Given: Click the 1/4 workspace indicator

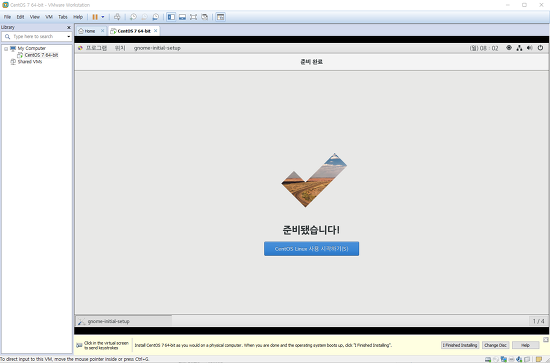Looking at the screenshot, I should [x=538, y=321].
